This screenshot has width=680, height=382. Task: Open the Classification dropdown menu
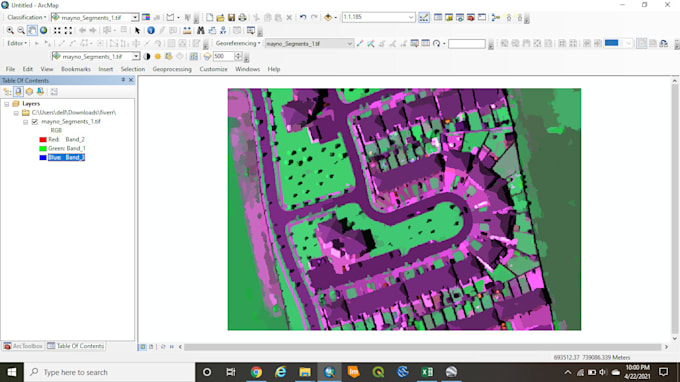point(26,17)
